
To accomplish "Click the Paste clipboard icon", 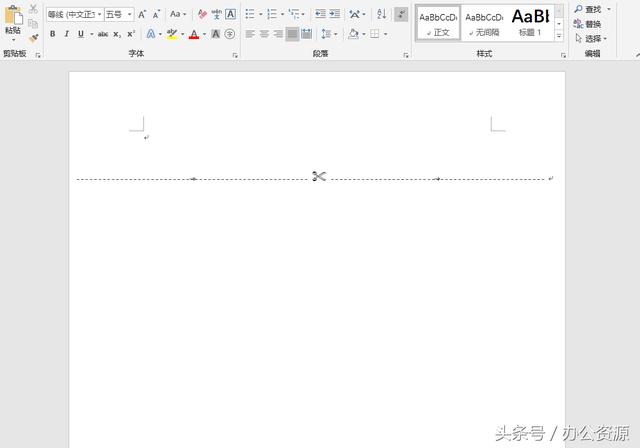I will coord(13,15).
